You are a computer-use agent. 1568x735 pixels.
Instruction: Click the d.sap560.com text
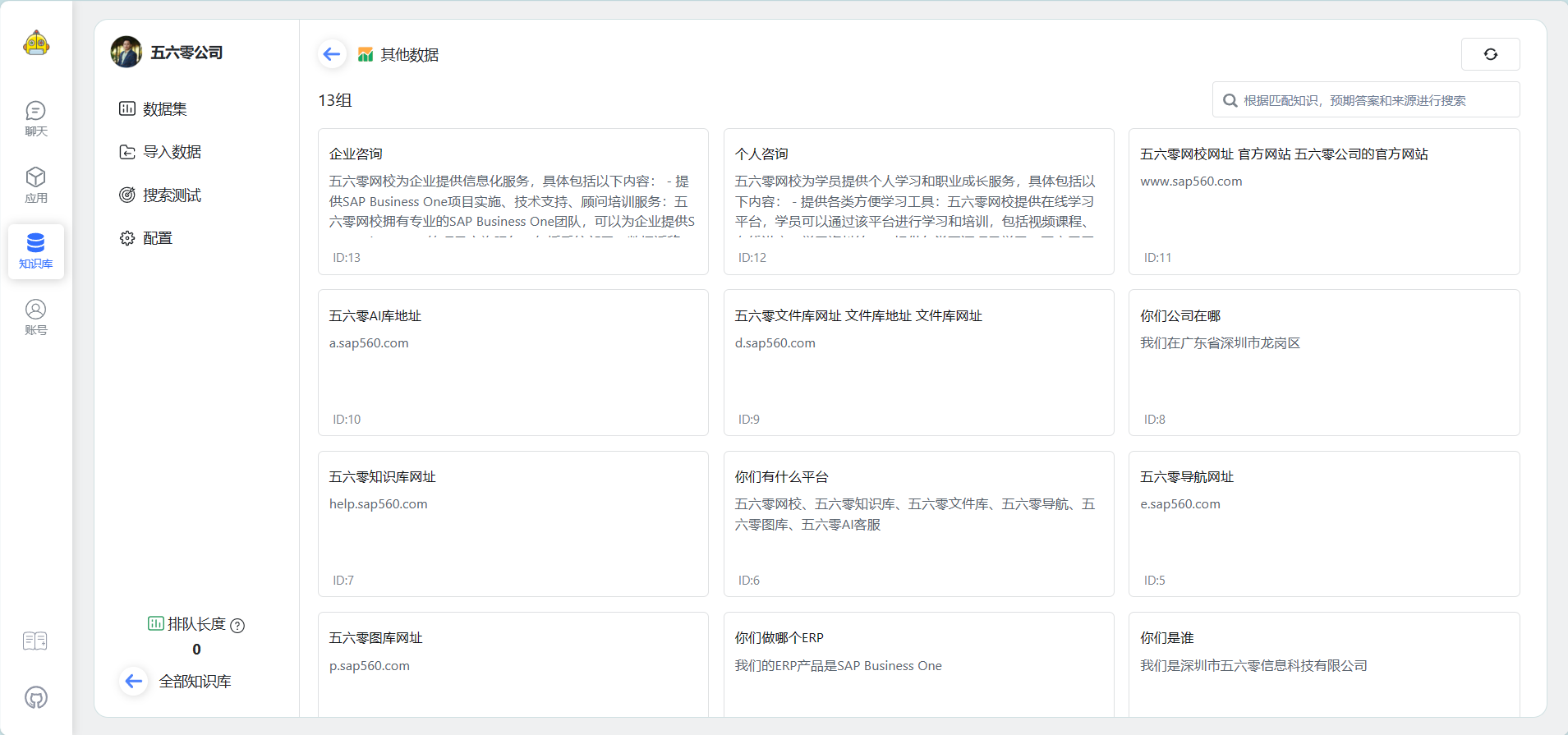tap(775, 343)
